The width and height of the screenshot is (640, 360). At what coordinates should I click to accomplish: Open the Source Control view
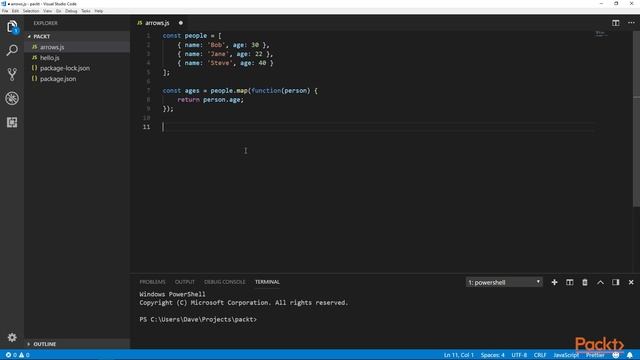[x=12, y=74]
